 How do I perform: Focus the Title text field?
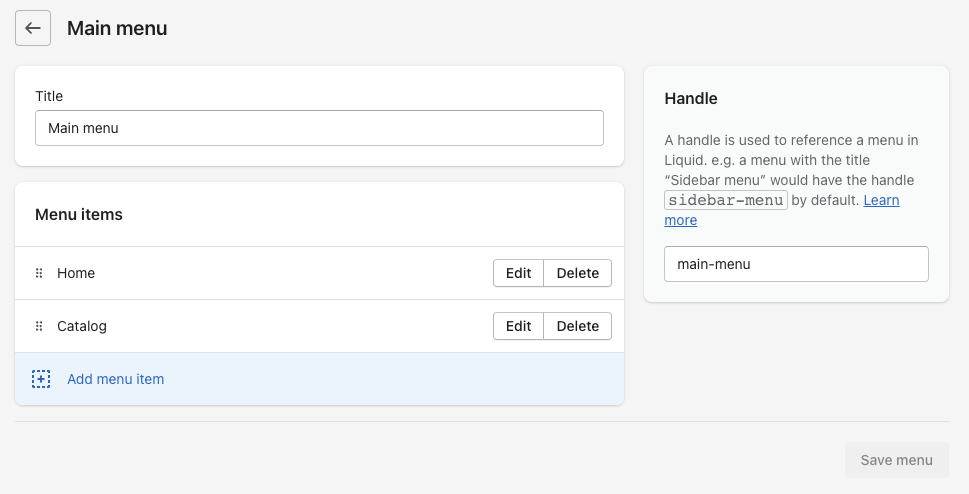point(319,128)
